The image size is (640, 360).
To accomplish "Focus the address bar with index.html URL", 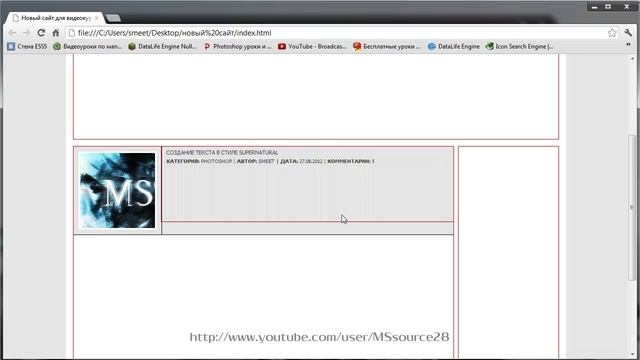I will coord(341,33).
